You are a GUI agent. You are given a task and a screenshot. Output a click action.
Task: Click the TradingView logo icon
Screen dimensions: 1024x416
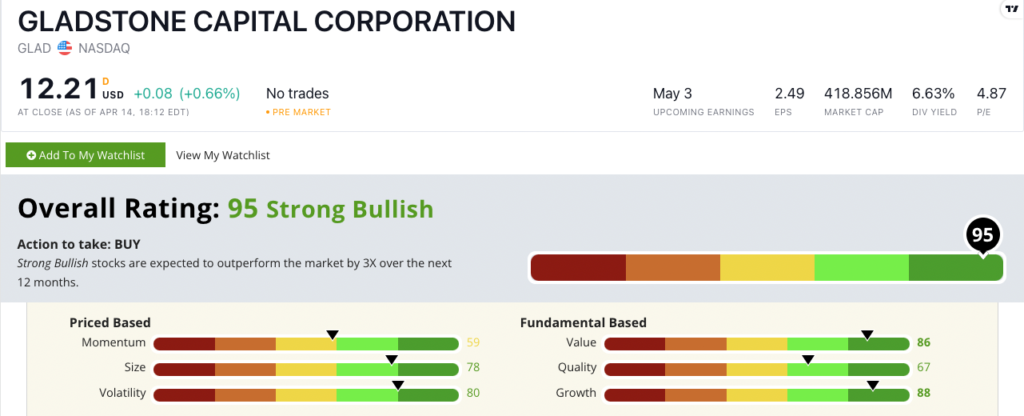tap(1008, 9)
